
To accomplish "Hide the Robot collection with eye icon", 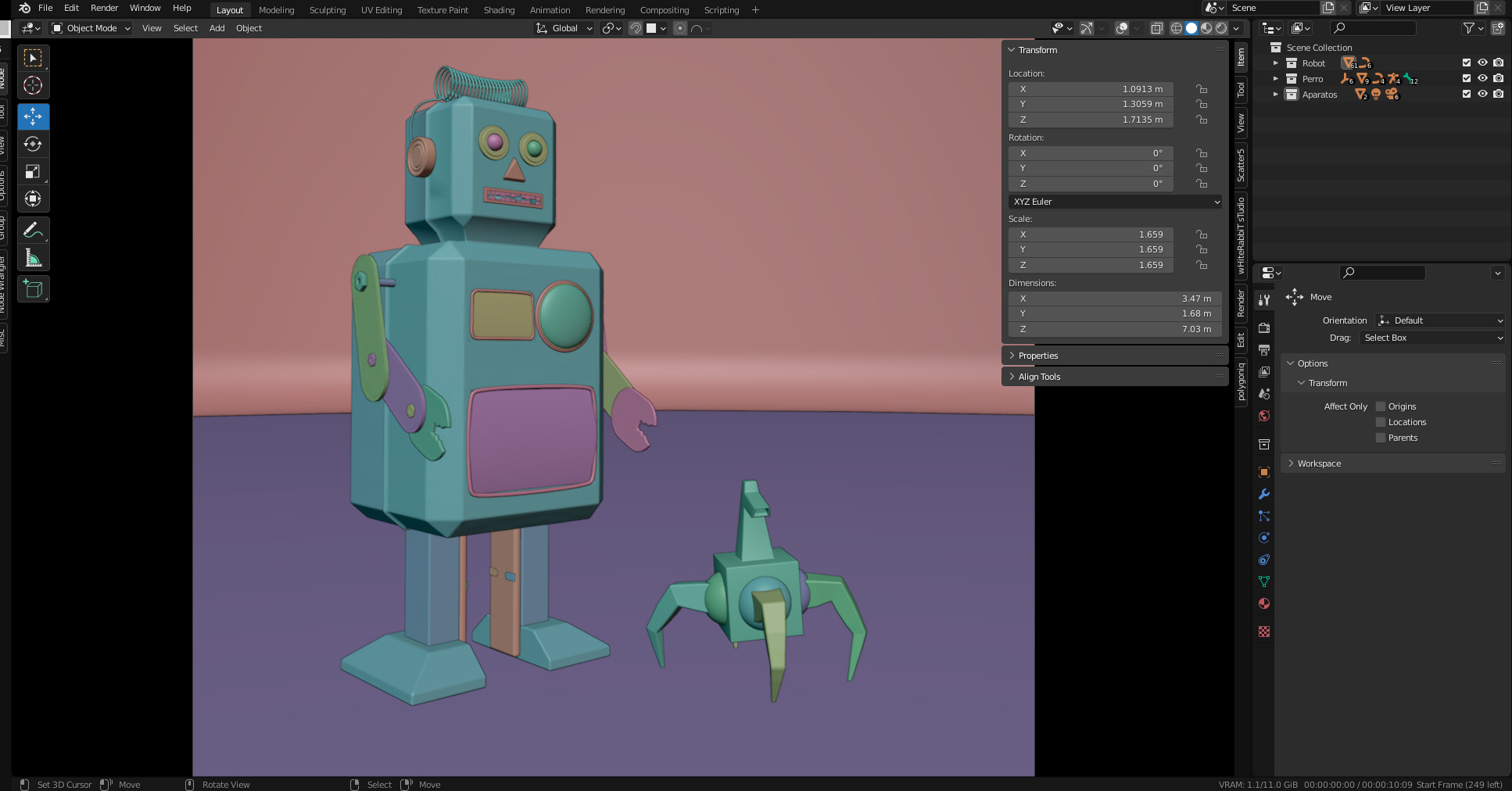I will click(1482, 63).
